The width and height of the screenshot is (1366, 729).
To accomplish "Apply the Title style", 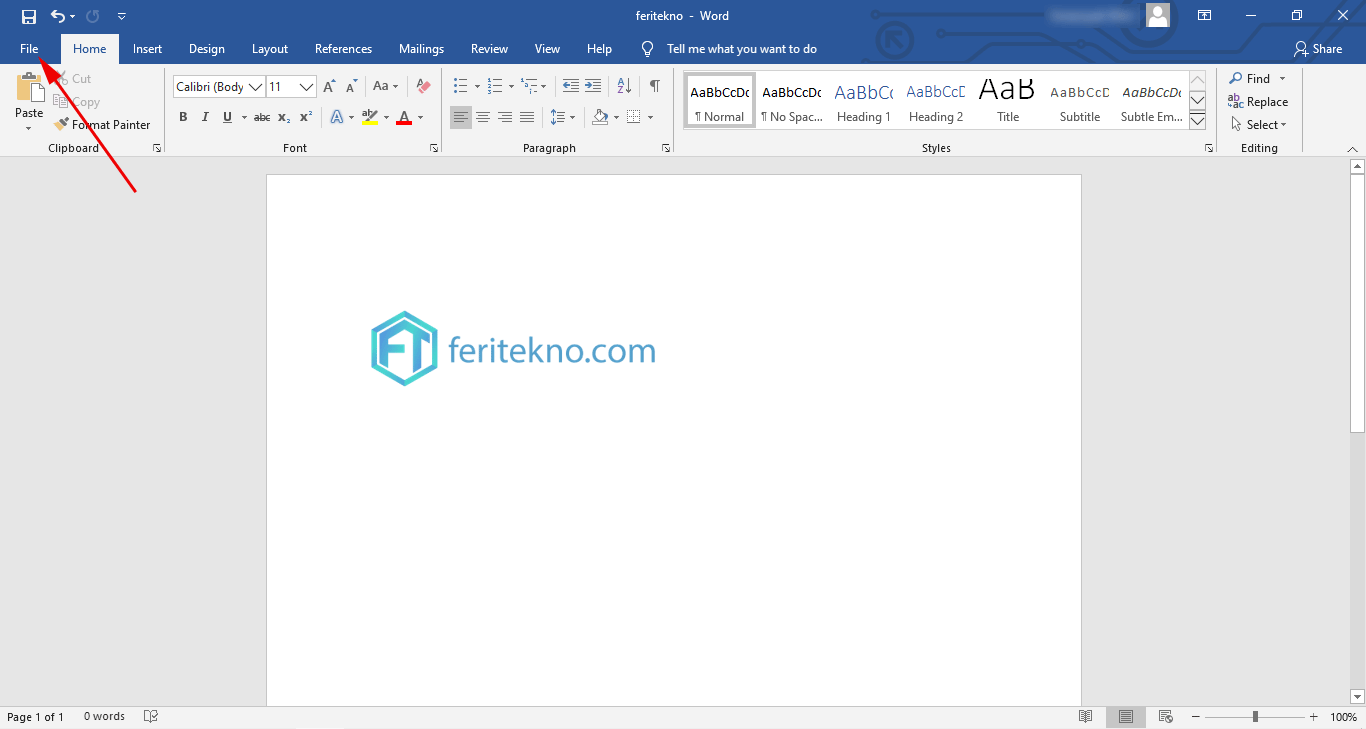I will point(1008,101).
